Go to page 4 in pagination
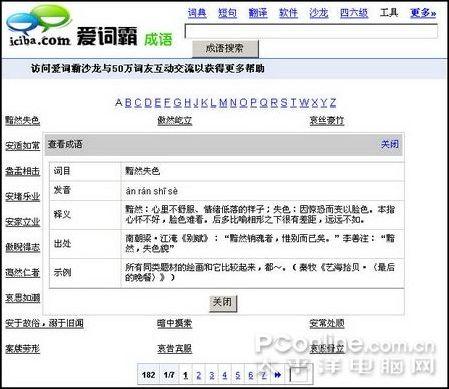The image size is (449, 389). [x=225, y=375]
